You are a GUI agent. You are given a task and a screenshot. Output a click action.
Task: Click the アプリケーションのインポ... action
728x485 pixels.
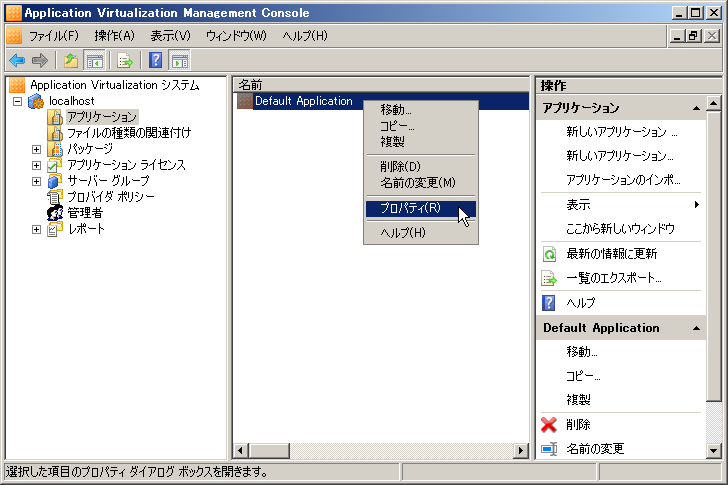621,180
